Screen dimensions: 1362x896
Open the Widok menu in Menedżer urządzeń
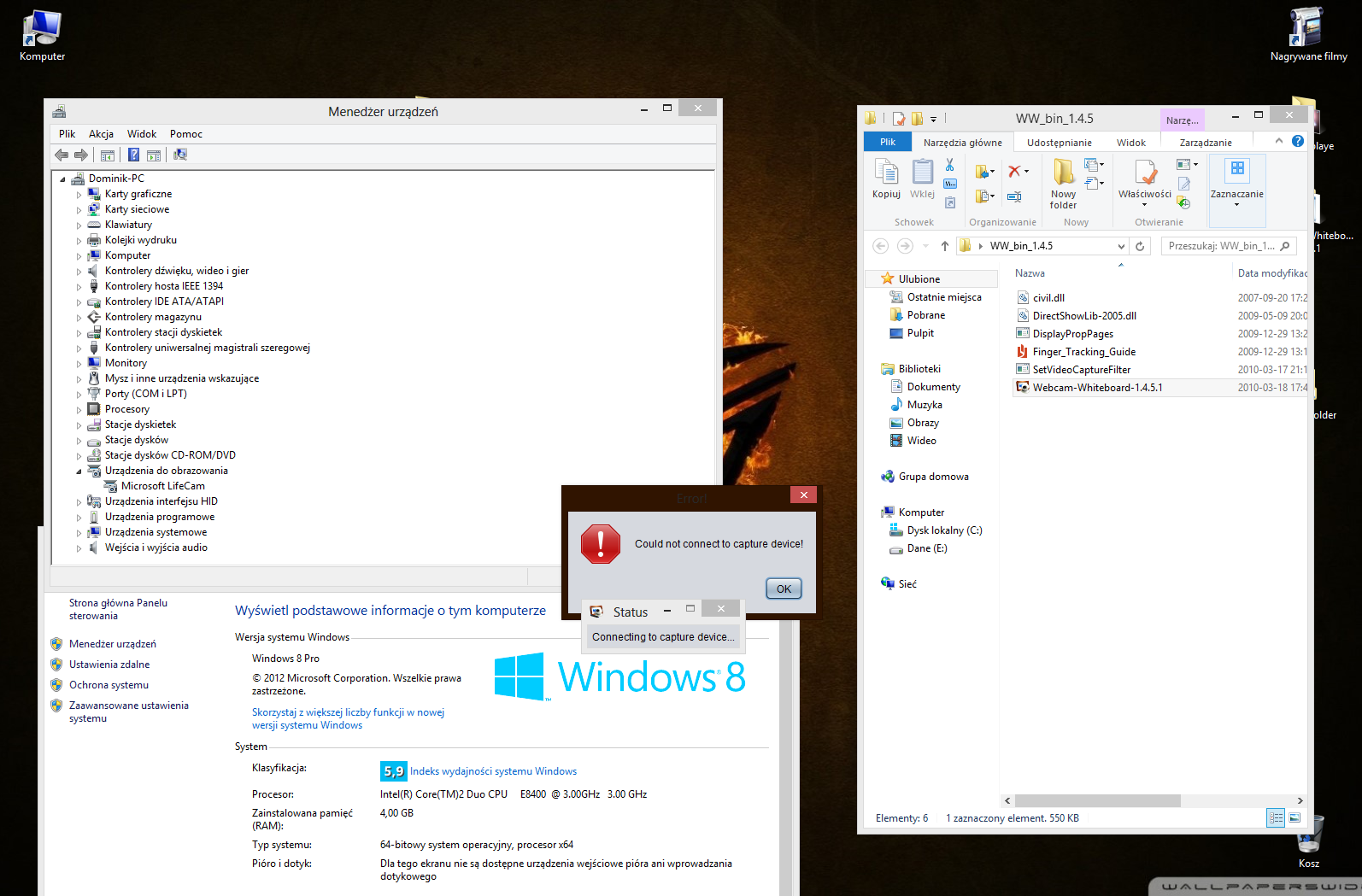tap(142, 134)
